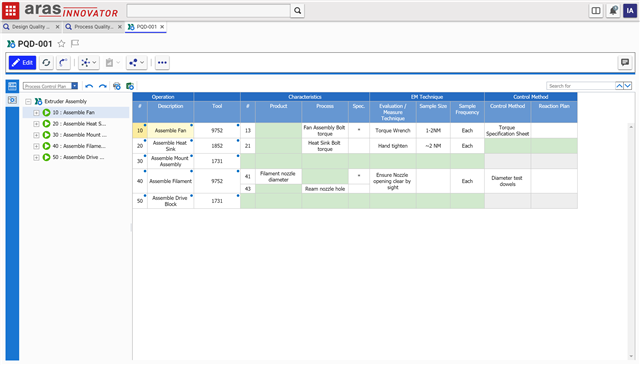Click the green icon of operation 20
640x365 pixels.
(x=47, y=124)
